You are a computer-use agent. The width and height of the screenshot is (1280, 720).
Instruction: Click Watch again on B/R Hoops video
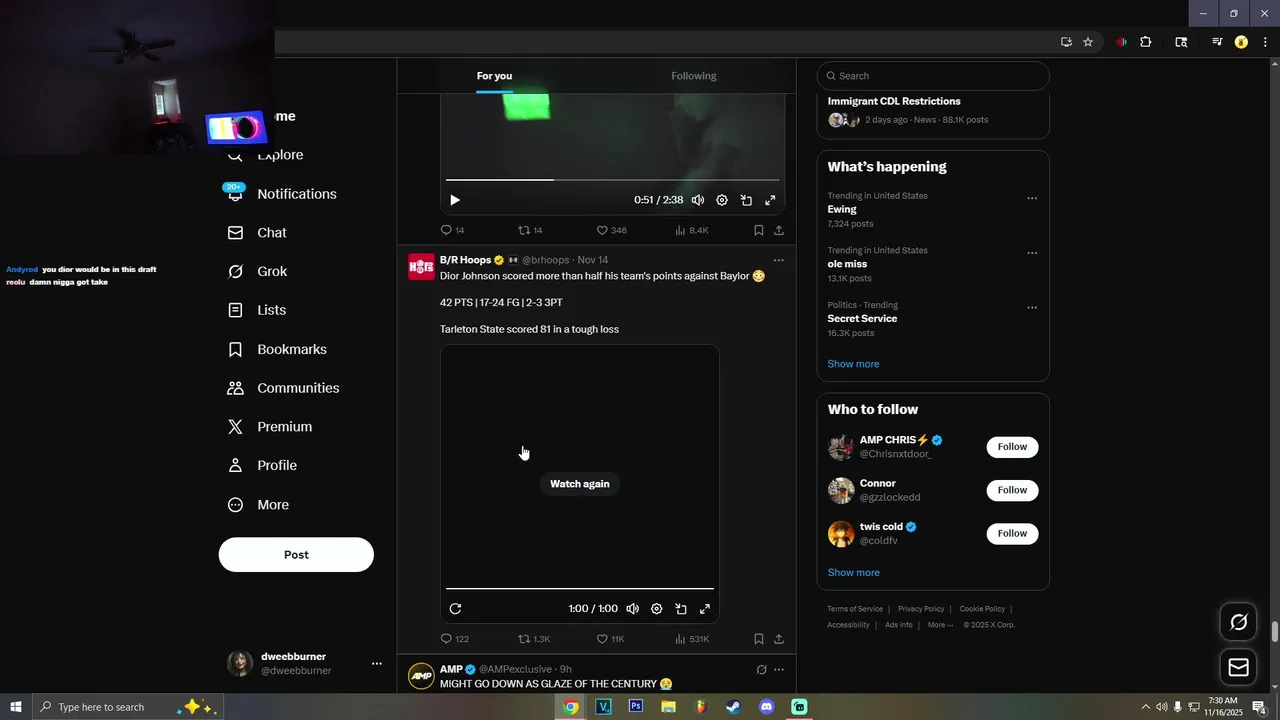580,484
